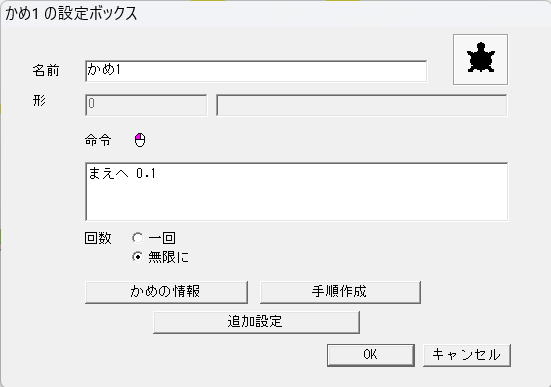Image resolution: width=551 pixels, height=387 pixels.
Task: Click the かめ1 の設定ボックス title bar
Action: coord(276,13)
